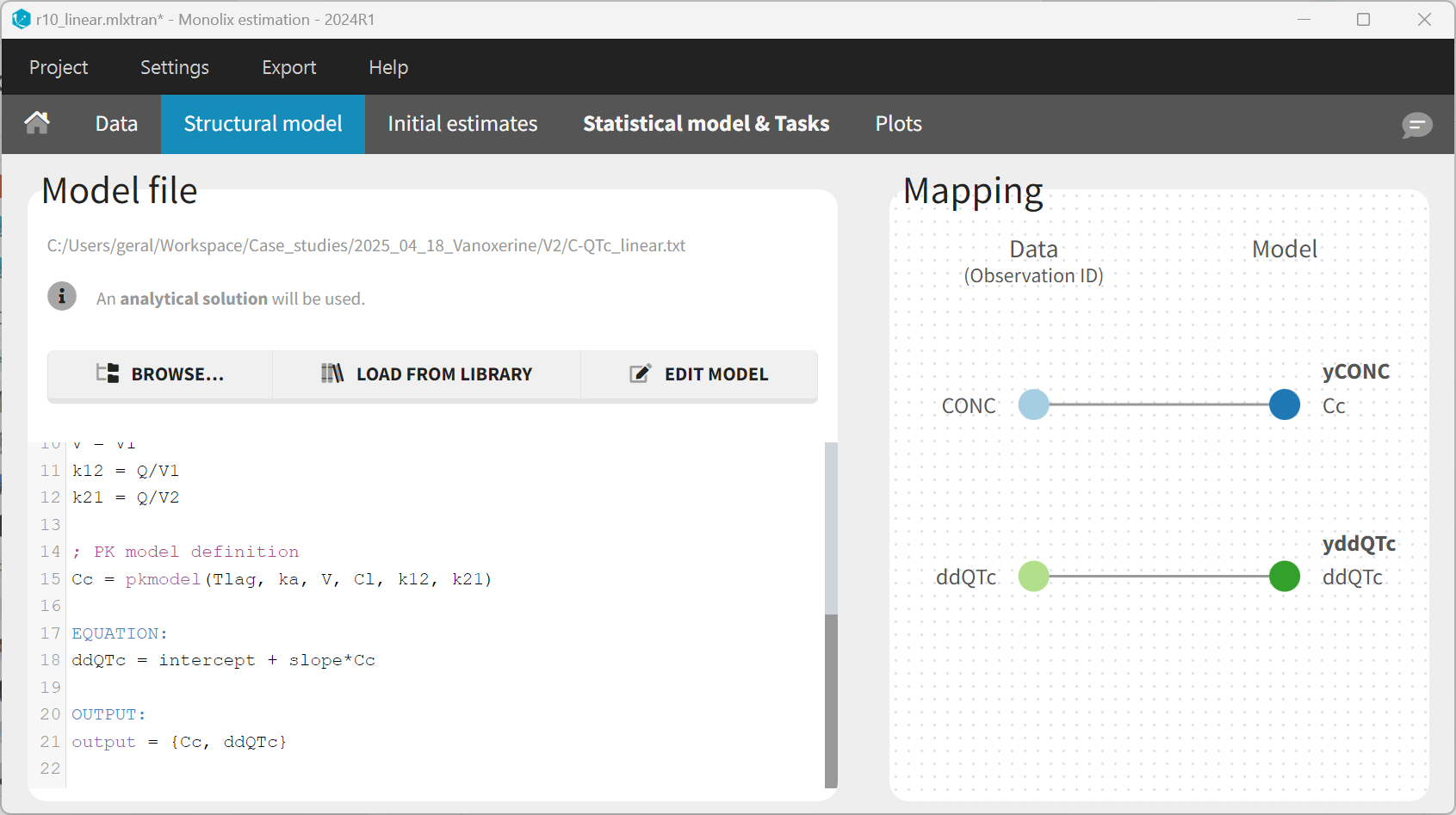Open the comments chat bubble icon
This screenshot has height=815, width=1456.
tap(1416, 125)
